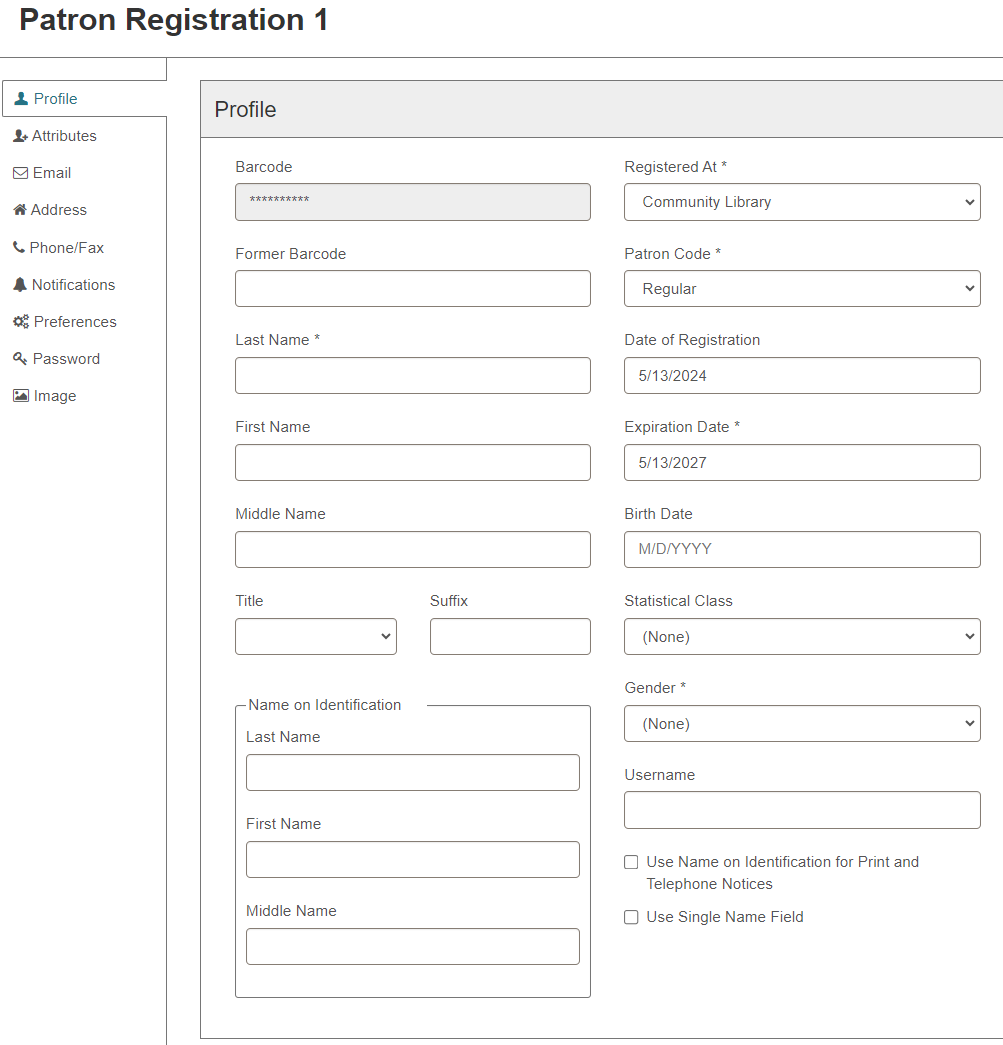Image resolution: width=1003 pixels, height=1045 pixels.
Task: Check the Use Single Name Field box
Action: tap(631, 917)
